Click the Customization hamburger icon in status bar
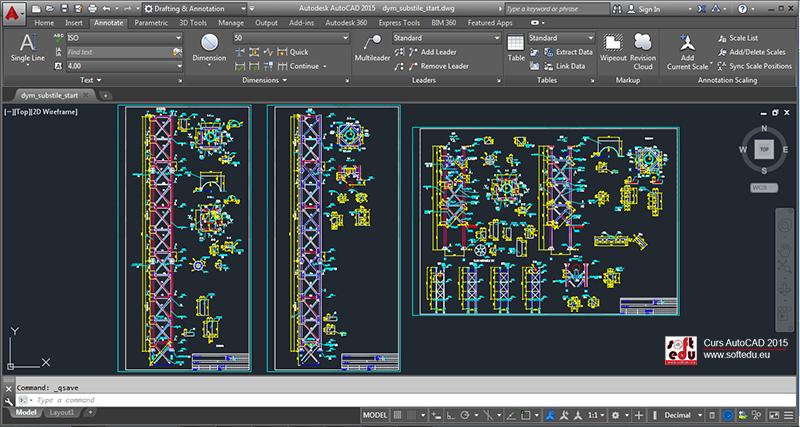 coord(788,415)
